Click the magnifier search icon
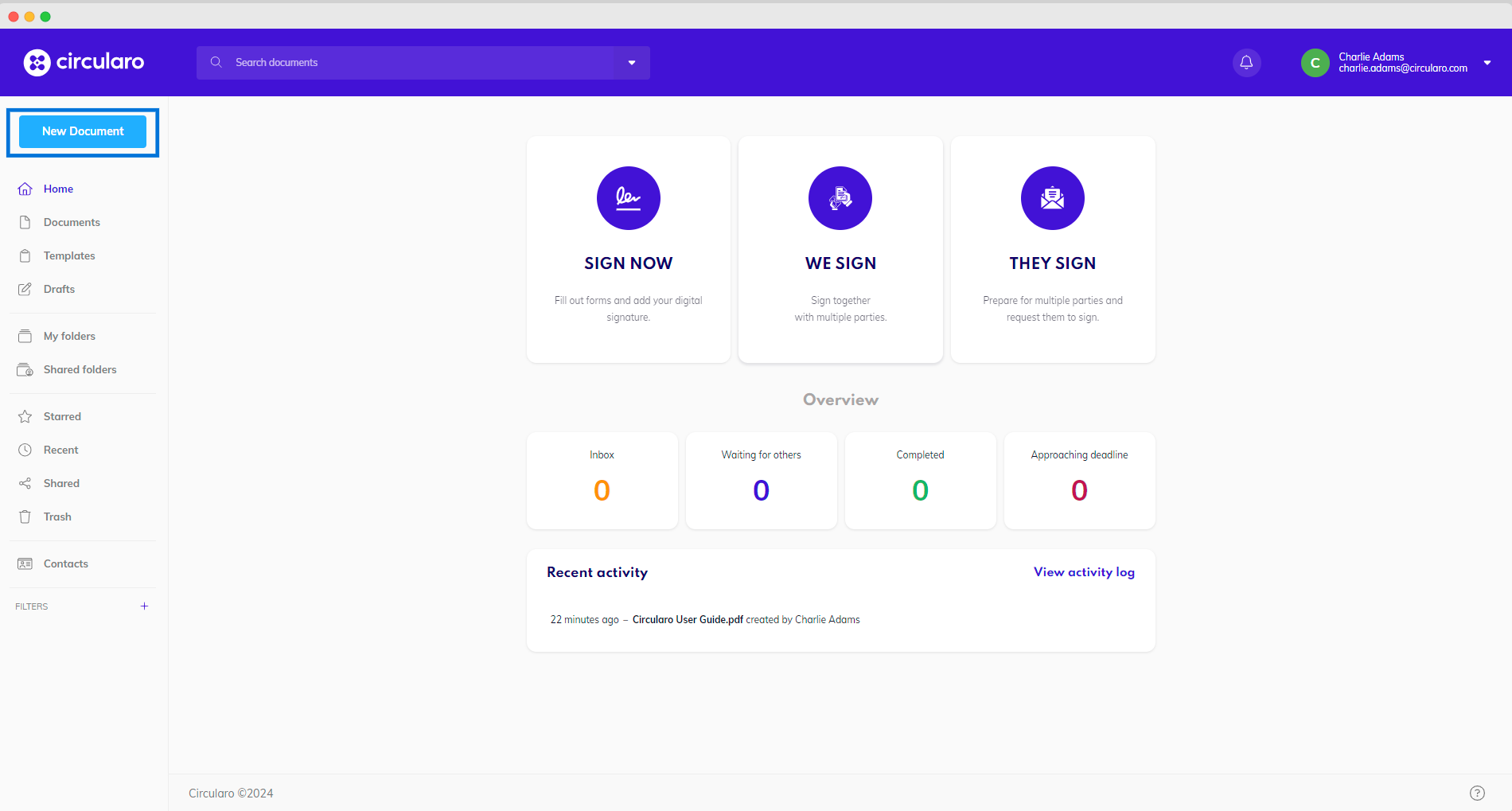Viewport: 1512px width, 811px height. coord(216,62)
